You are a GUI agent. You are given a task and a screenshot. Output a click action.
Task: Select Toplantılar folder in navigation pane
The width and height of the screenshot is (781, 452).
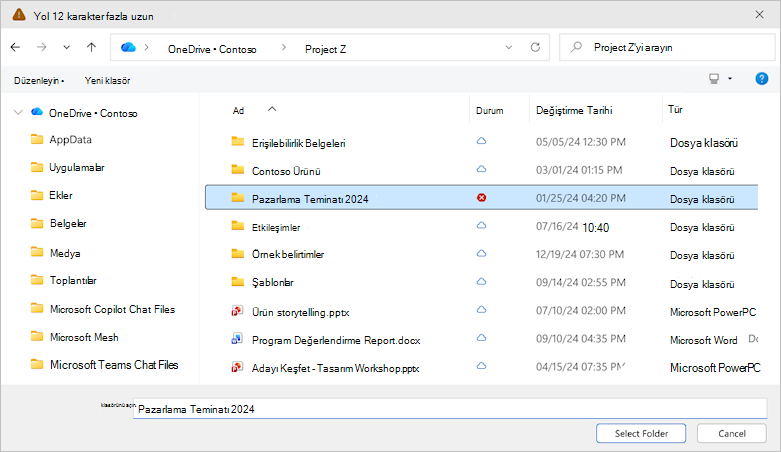[73, 280]
